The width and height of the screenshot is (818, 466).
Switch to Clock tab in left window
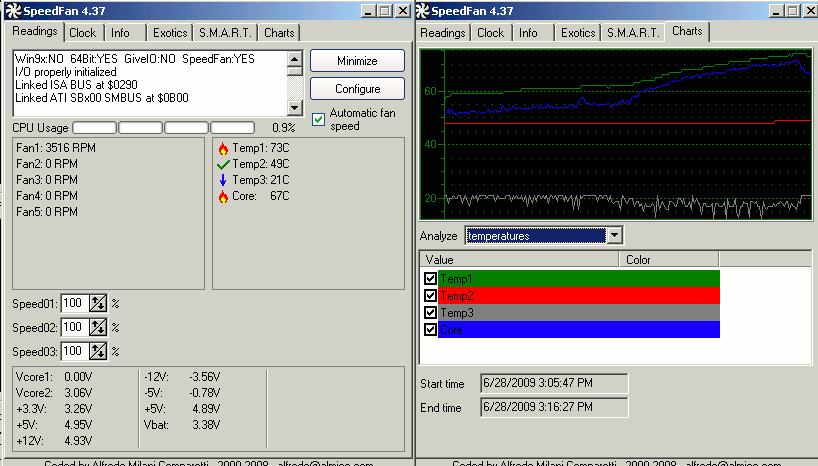pos(83,33)
